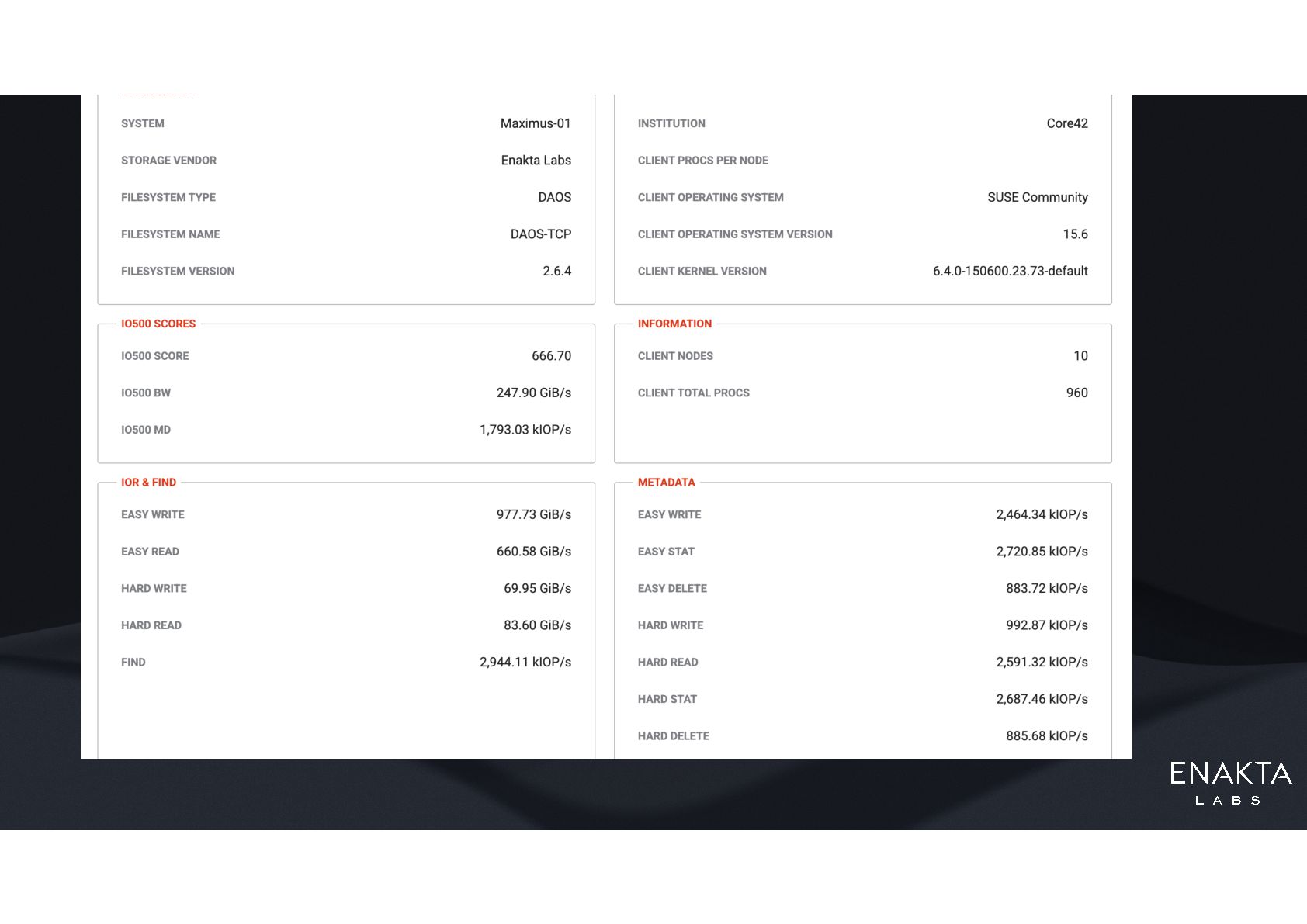Screen dimensions: 1307x924
Task: Select IOR easy write '977.73 GiB/s'
Action: coord(534,514)
